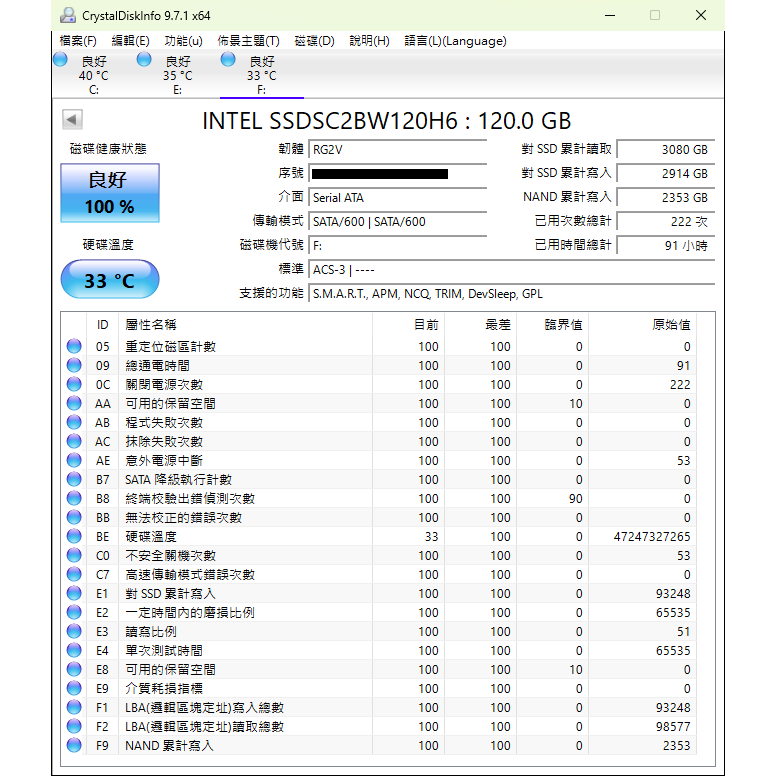Click the 原始值 column header
The width and height of the screenshot is (776, 776).
[642, 325]
